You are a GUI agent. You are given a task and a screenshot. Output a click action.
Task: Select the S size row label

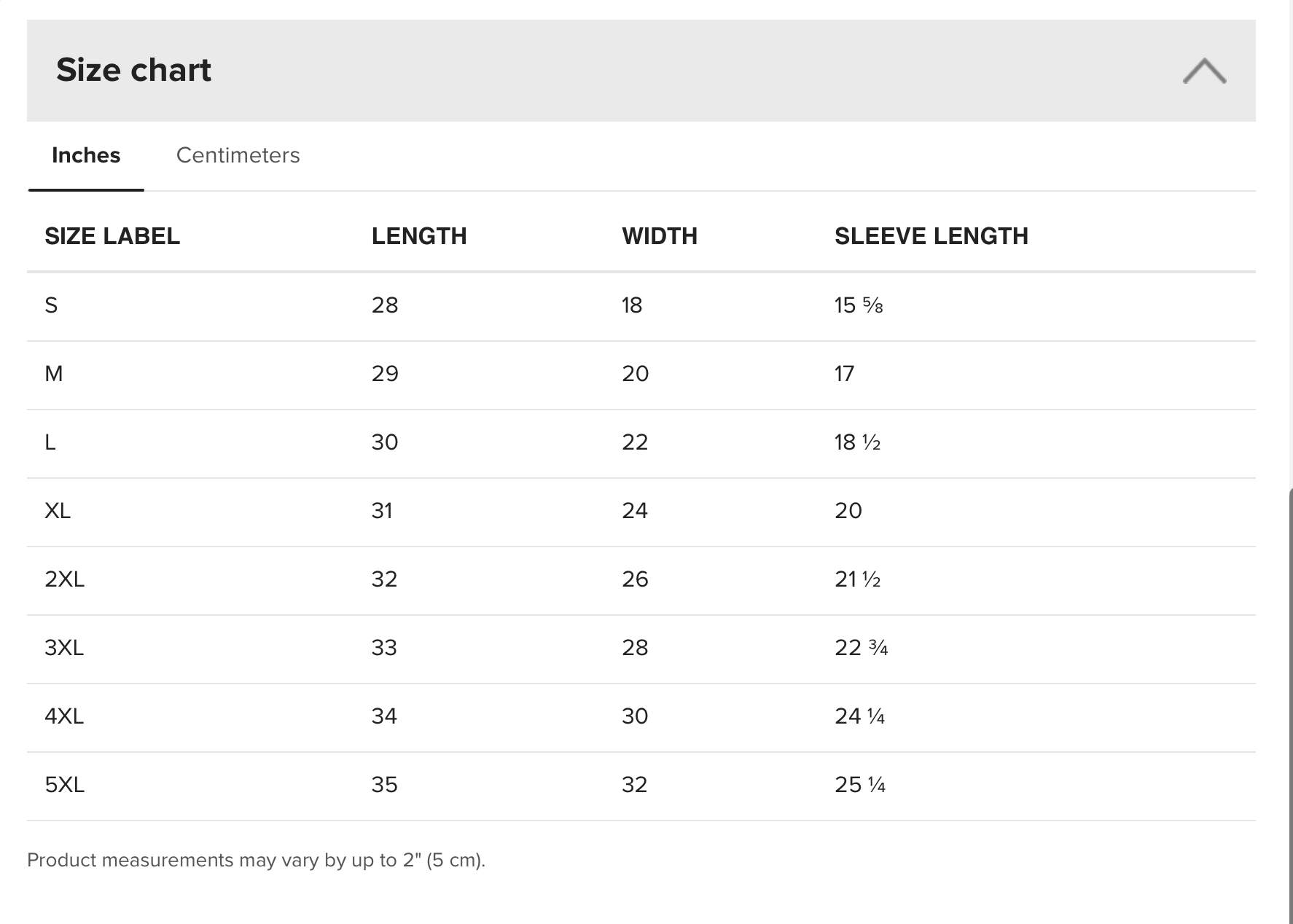click(x=51, y=305)
